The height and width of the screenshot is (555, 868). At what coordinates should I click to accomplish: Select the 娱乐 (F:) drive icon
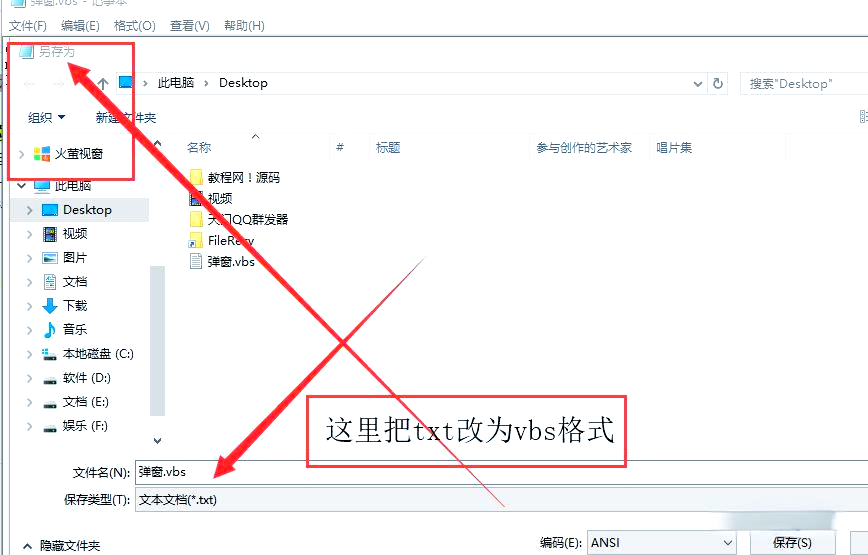click(50, 427)
